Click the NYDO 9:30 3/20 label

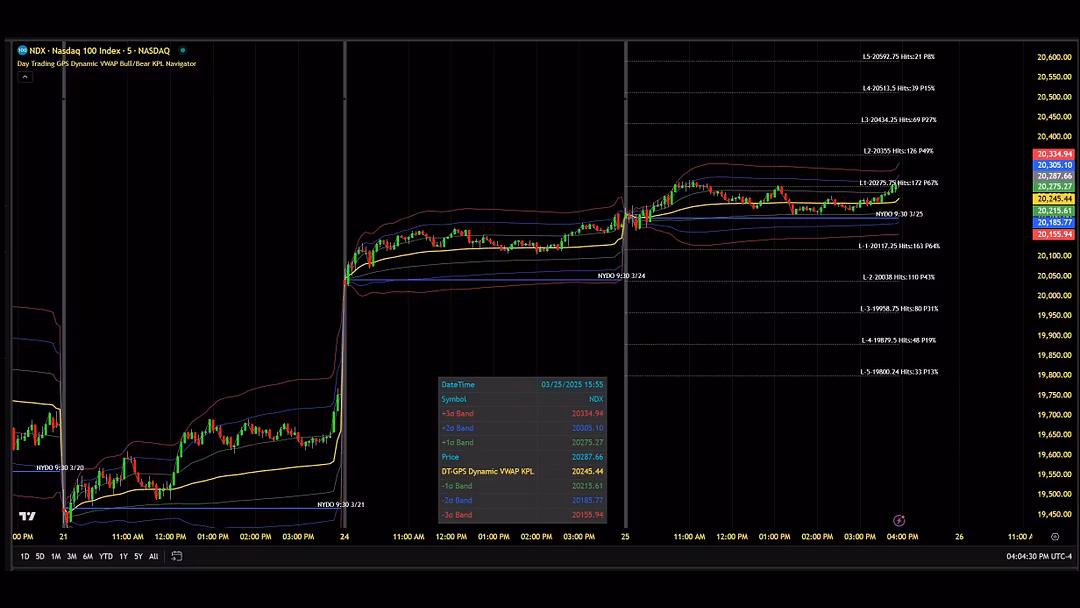[x=60, y=468]
